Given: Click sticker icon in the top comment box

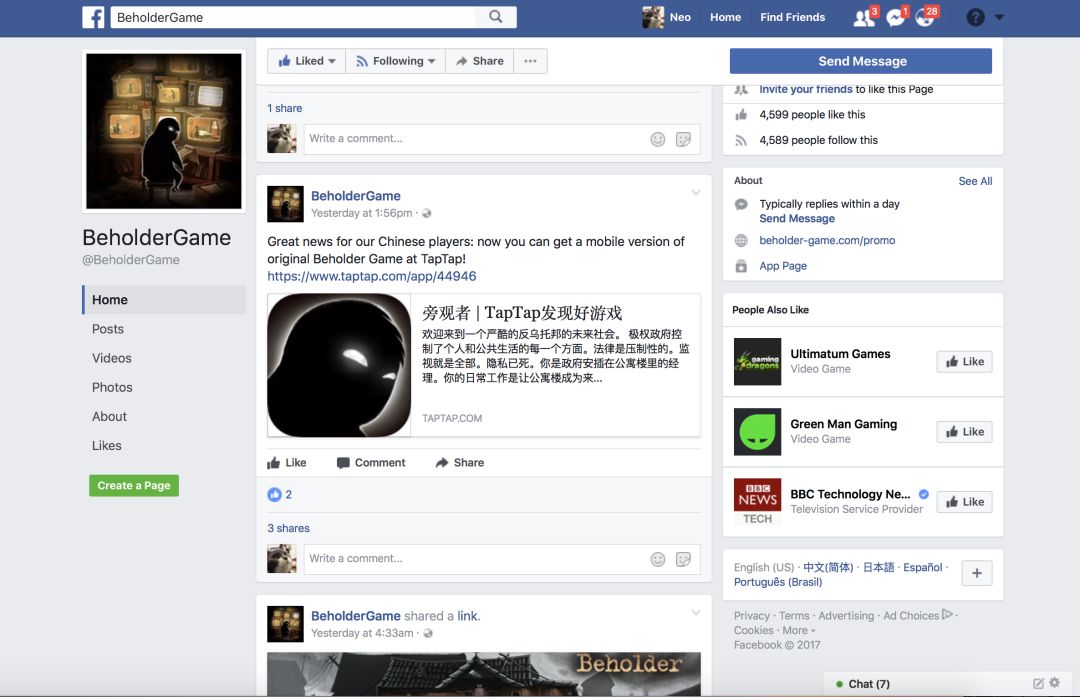Looking at the screenshot, I should (683, 139).
